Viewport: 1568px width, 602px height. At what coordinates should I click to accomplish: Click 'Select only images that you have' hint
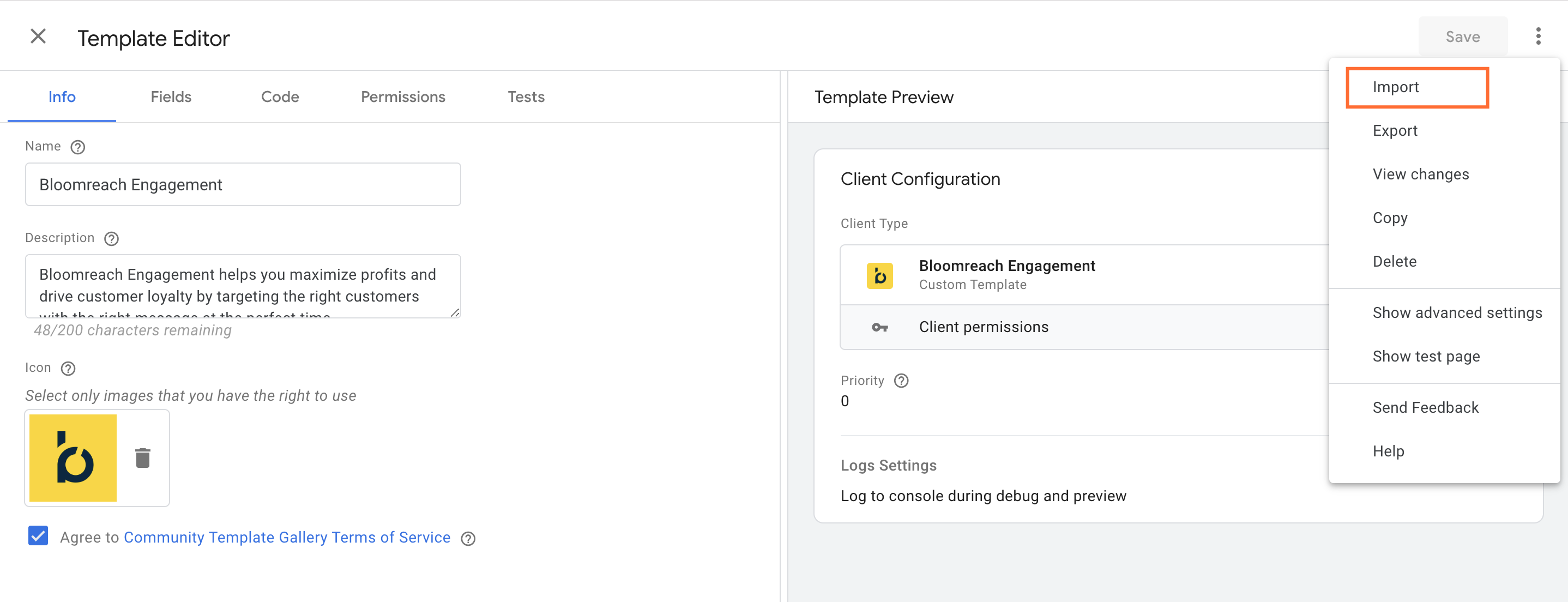[190, 396]
